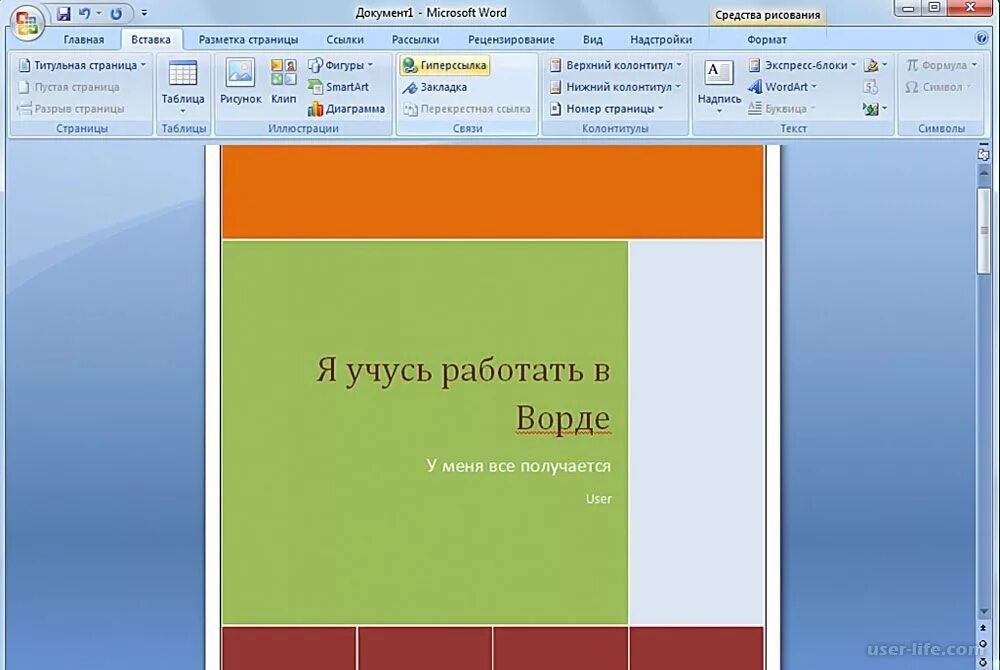Insert a picture with Рисунок

240,82
